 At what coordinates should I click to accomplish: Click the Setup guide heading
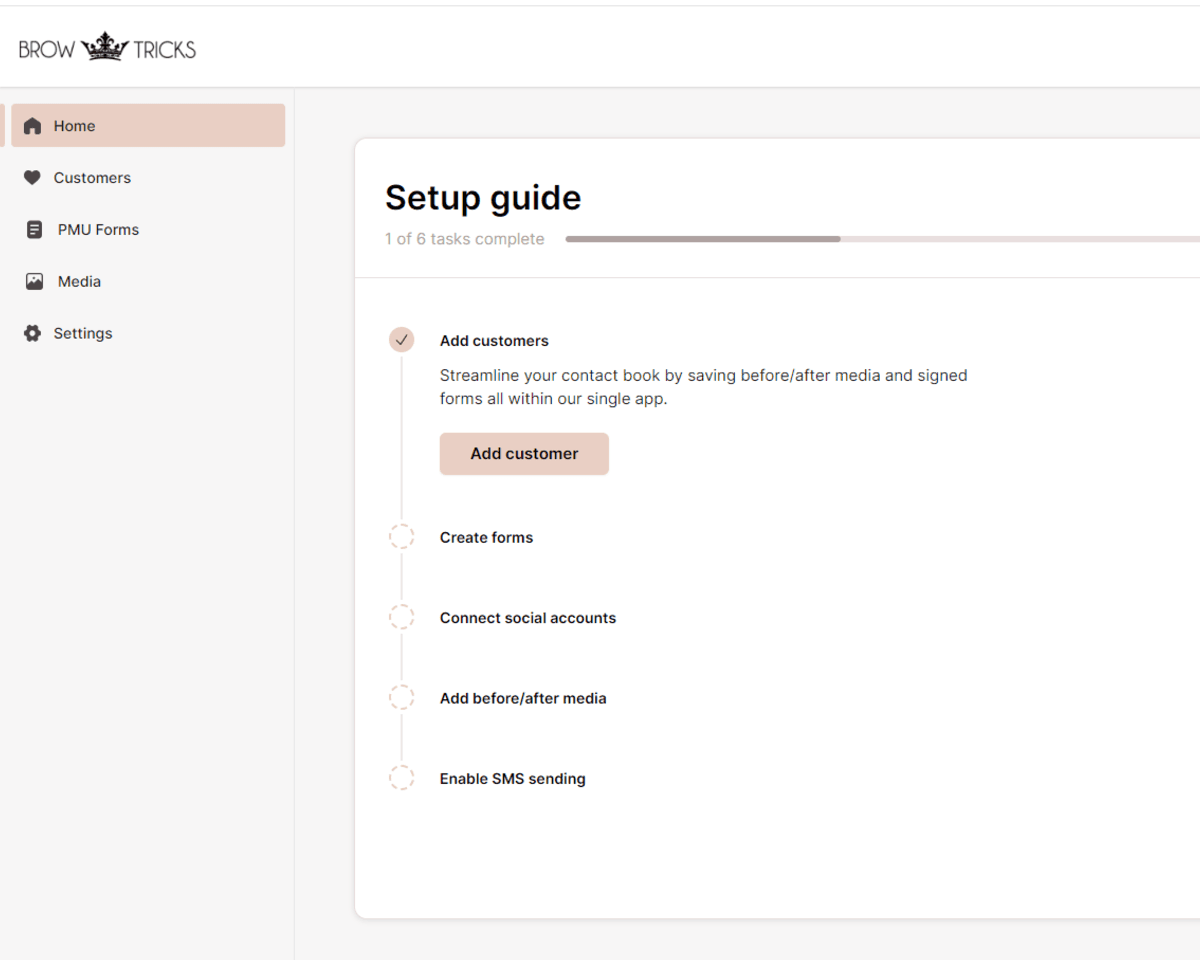[x=482, y=198]
